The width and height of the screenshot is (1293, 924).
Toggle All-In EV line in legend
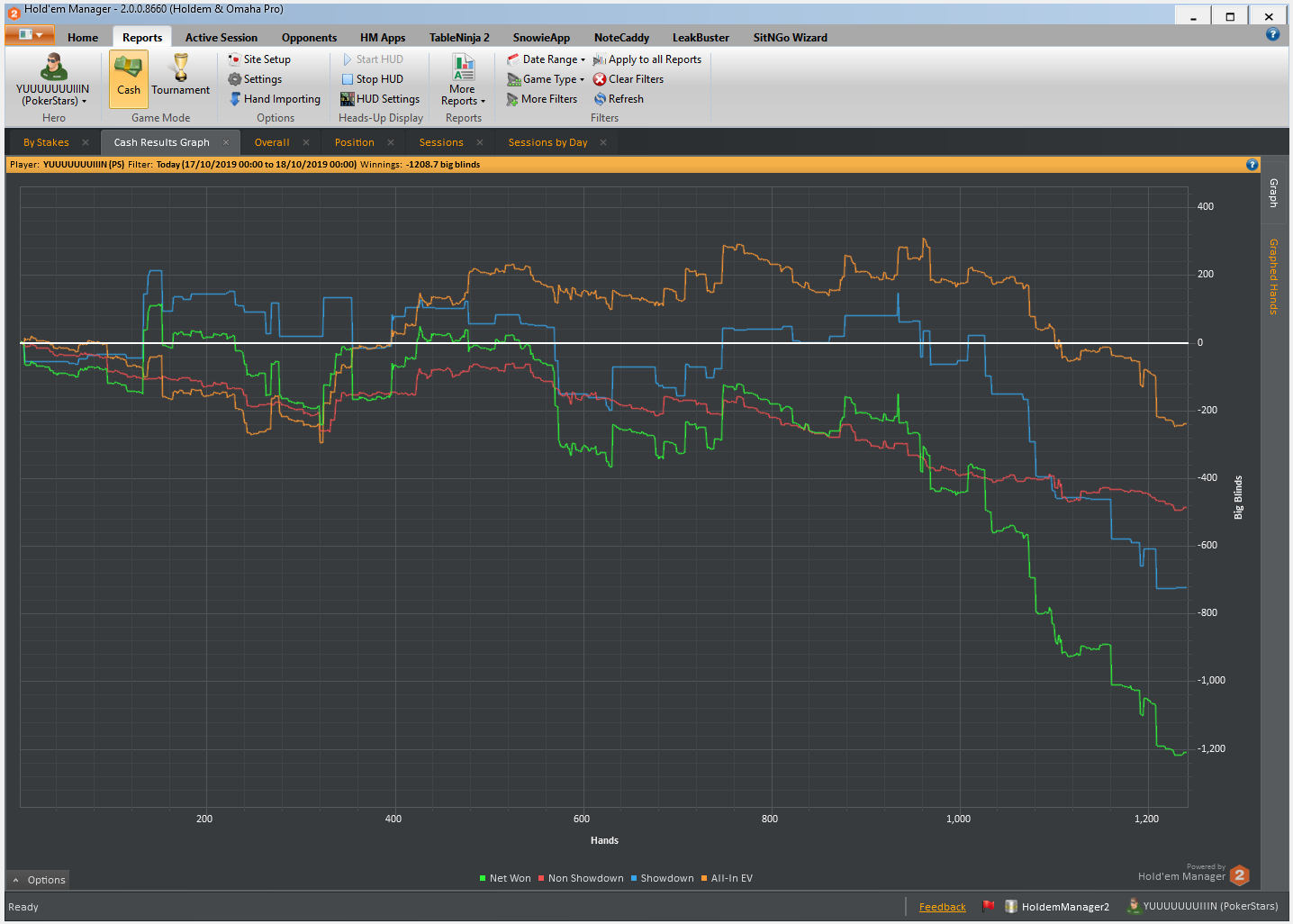(x=728, y=878)
